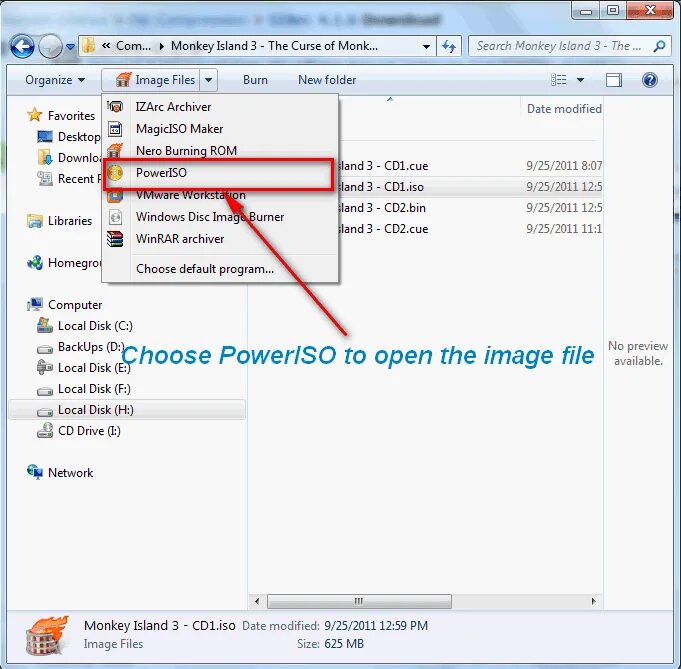
Task: Click Burn in the toolbar
Action: pyautogui.click(x=255, y=80)
